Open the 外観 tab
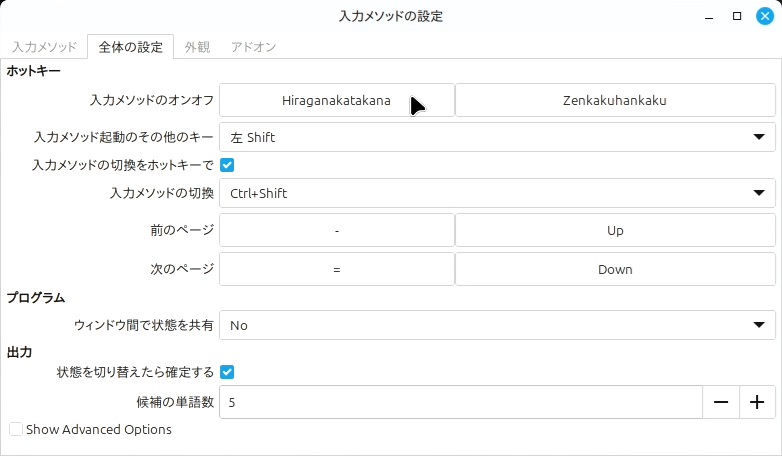The height and width of the screenshot is (456, 782). tap(197, 47)
